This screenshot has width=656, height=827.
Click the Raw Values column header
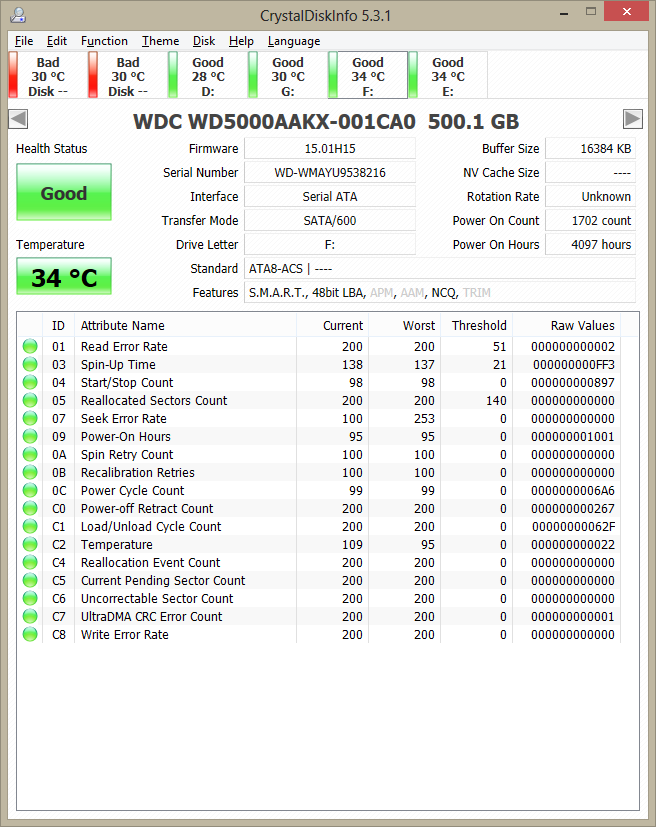pyautogui.click(x=566, y=325)
